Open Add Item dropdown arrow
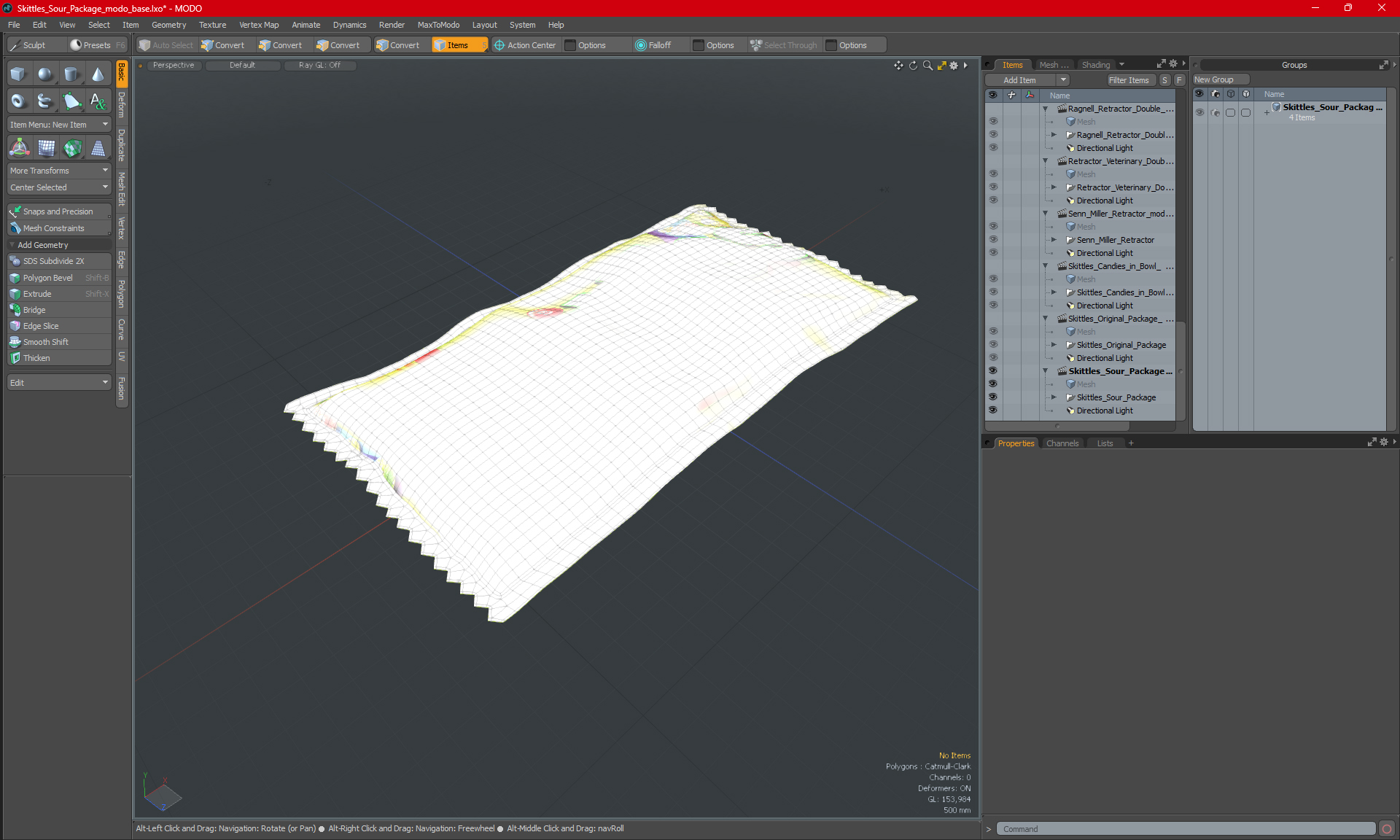 tap(1063, 80)
